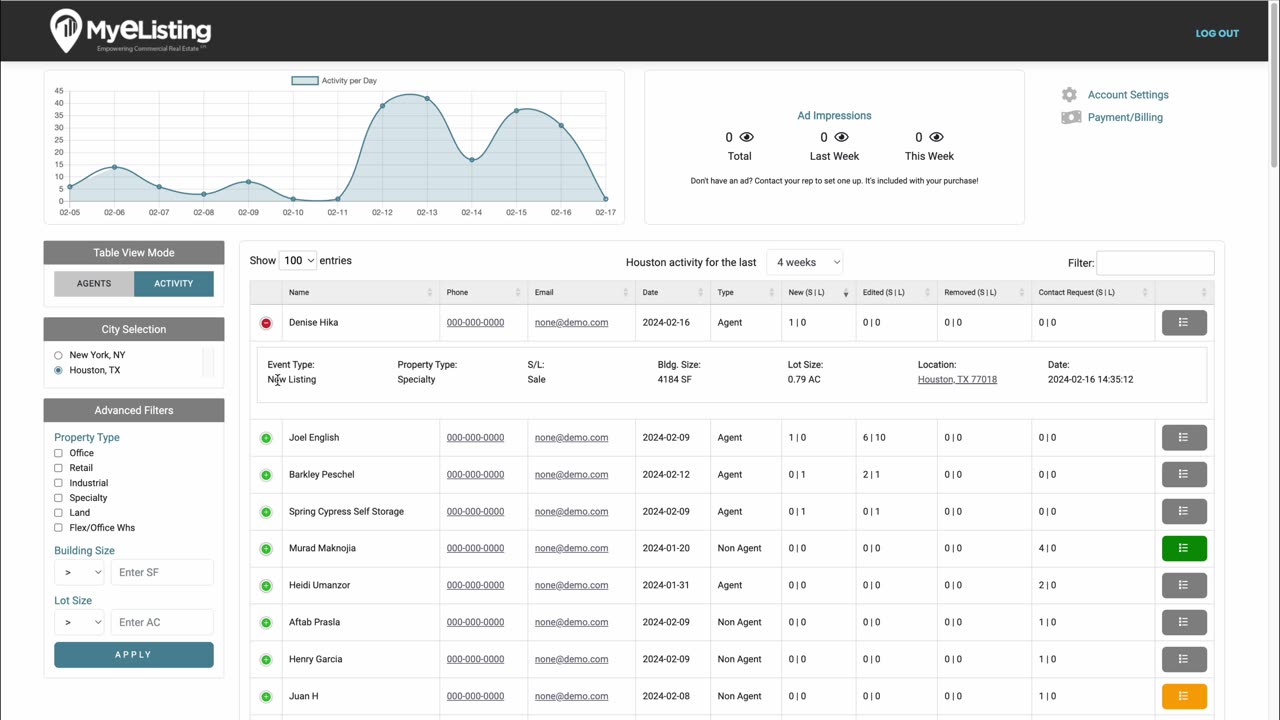Expand Aftab Prasla row details

(x=266, y=623)
